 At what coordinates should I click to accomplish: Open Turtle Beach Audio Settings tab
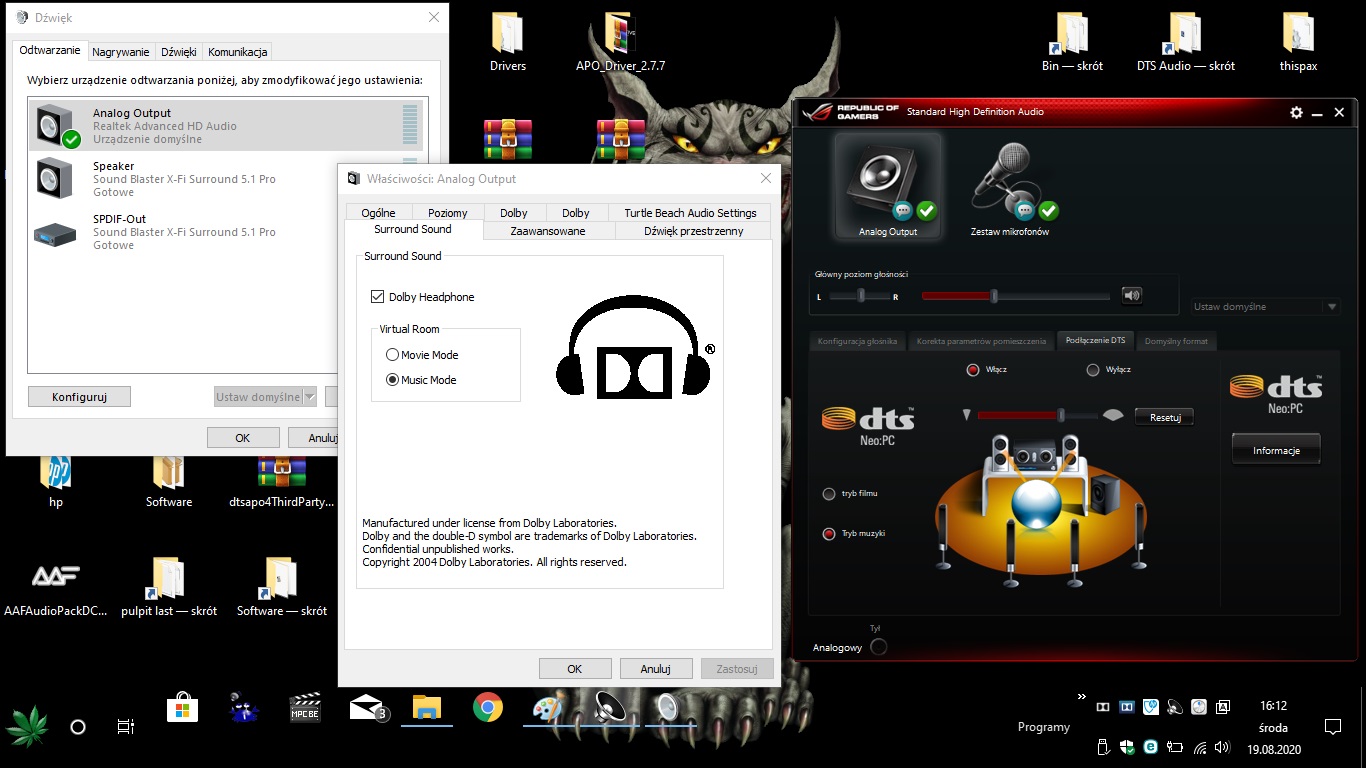point(690,213)
